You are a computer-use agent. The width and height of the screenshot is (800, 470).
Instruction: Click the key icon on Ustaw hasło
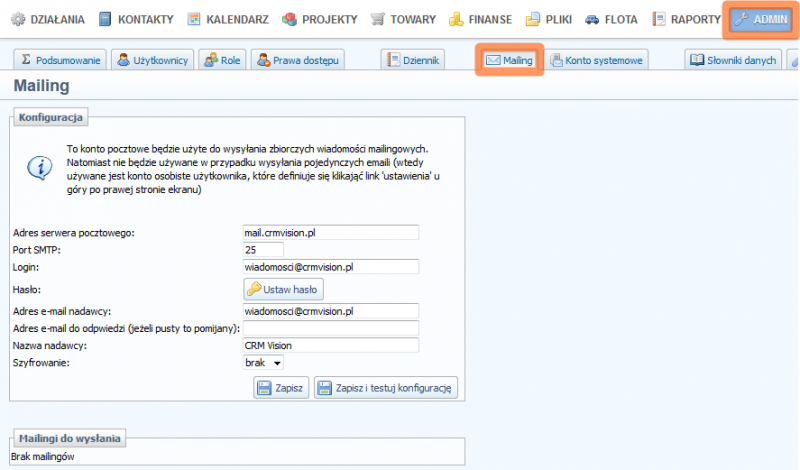(x=254, y=289)
